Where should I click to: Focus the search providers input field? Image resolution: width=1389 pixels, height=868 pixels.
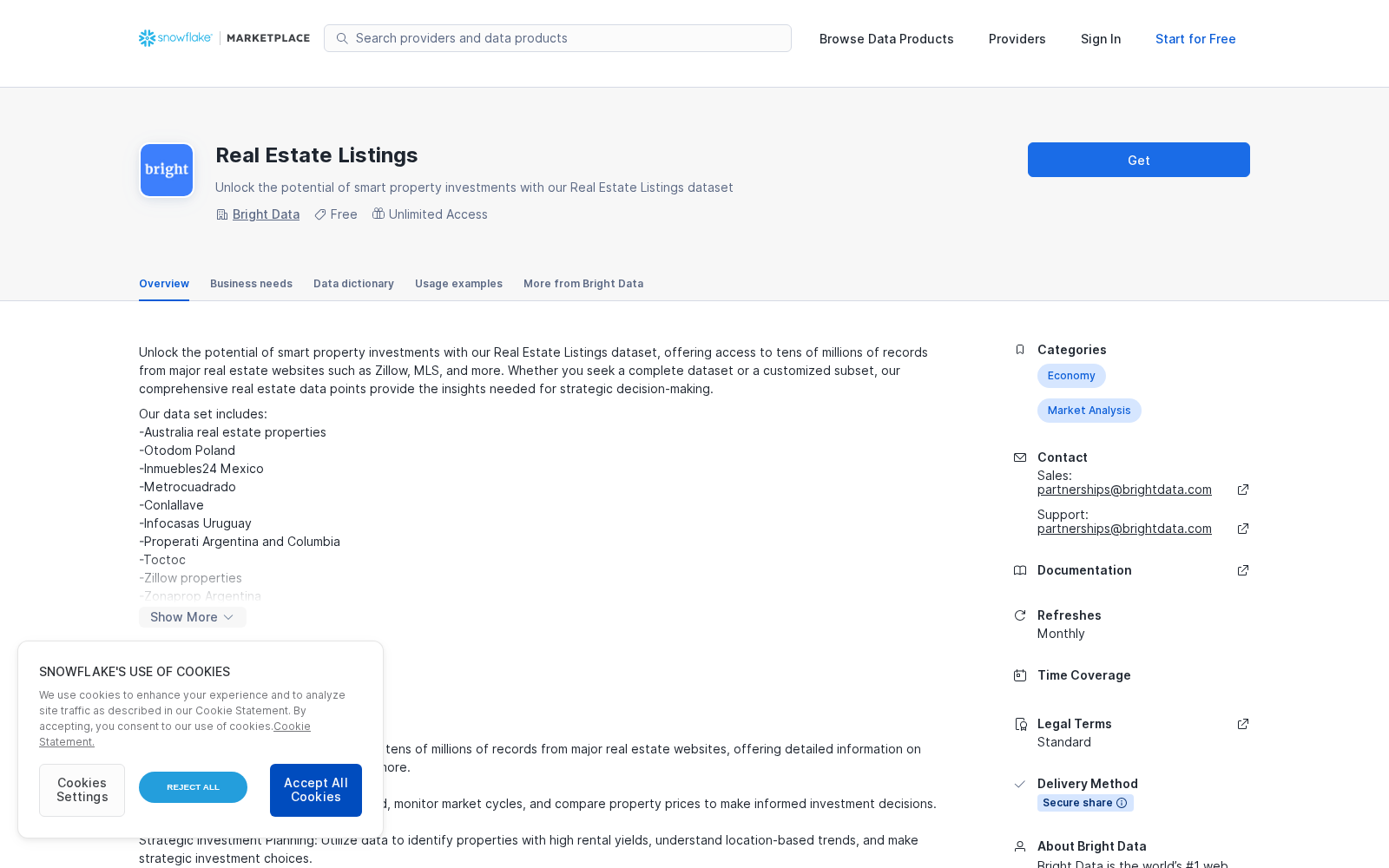coord(557,38)
